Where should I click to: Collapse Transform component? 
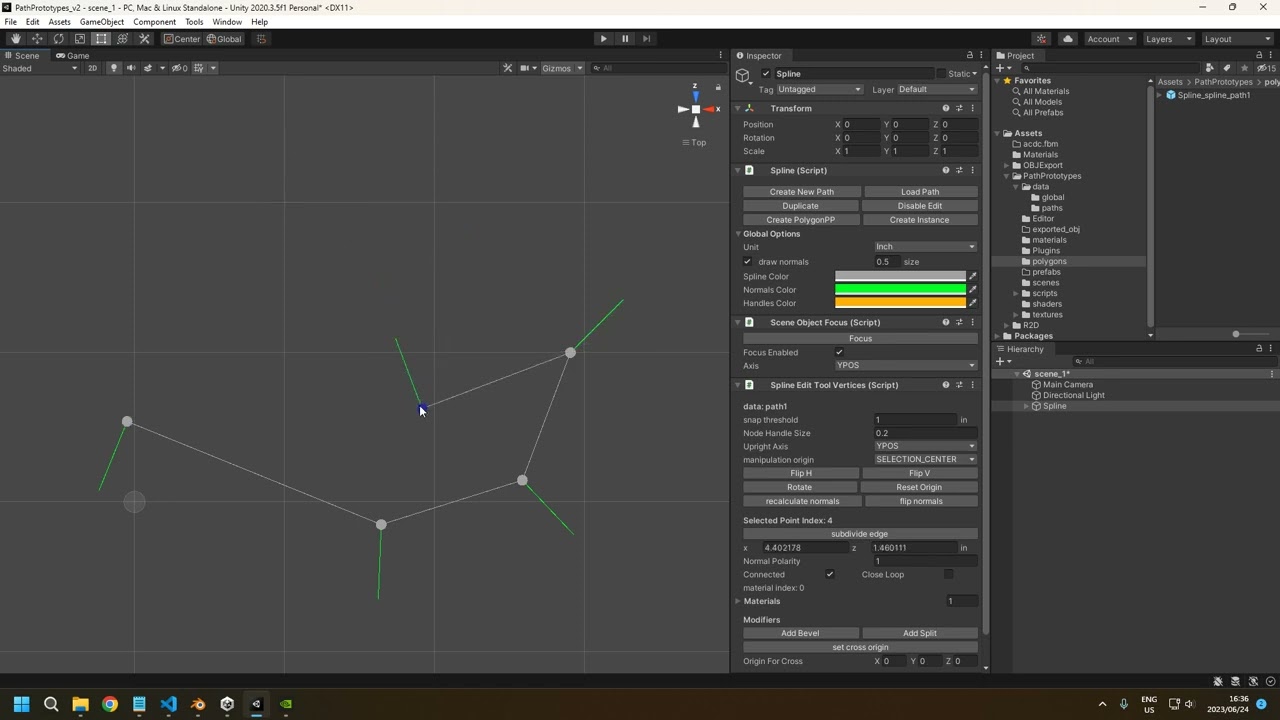click(738, 108)
